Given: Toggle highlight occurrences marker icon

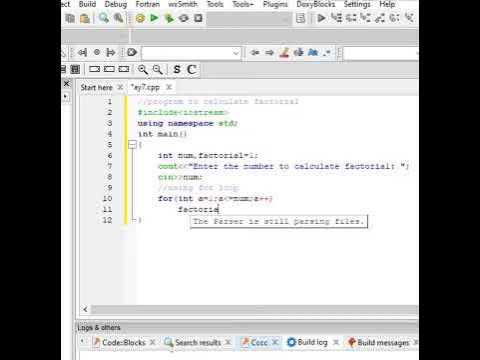Looking at the screenshot, I should tap(284, 53).
